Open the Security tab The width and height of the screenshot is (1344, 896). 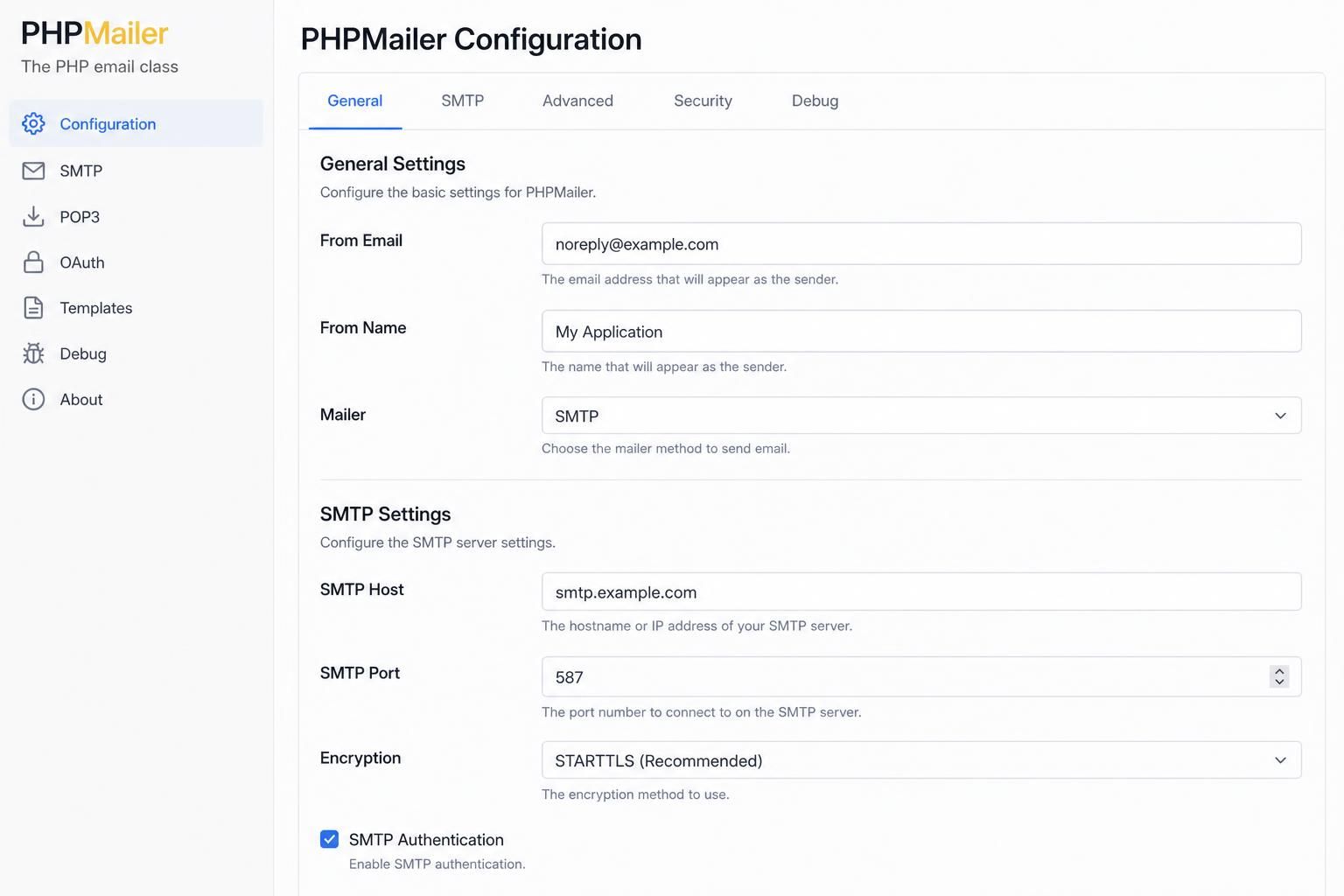(703, 101)
